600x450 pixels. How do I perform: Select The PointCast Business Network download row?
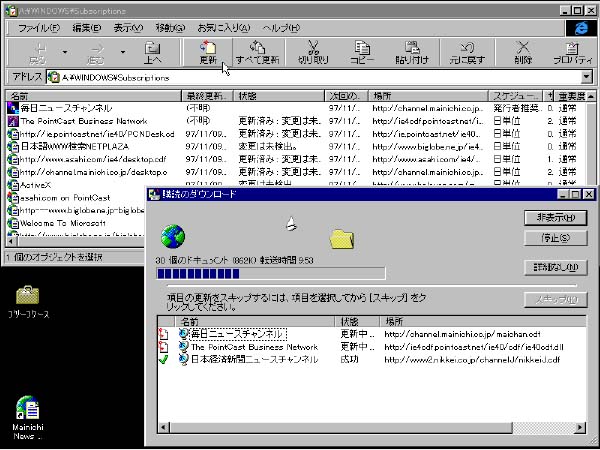(x=371, y=347)
